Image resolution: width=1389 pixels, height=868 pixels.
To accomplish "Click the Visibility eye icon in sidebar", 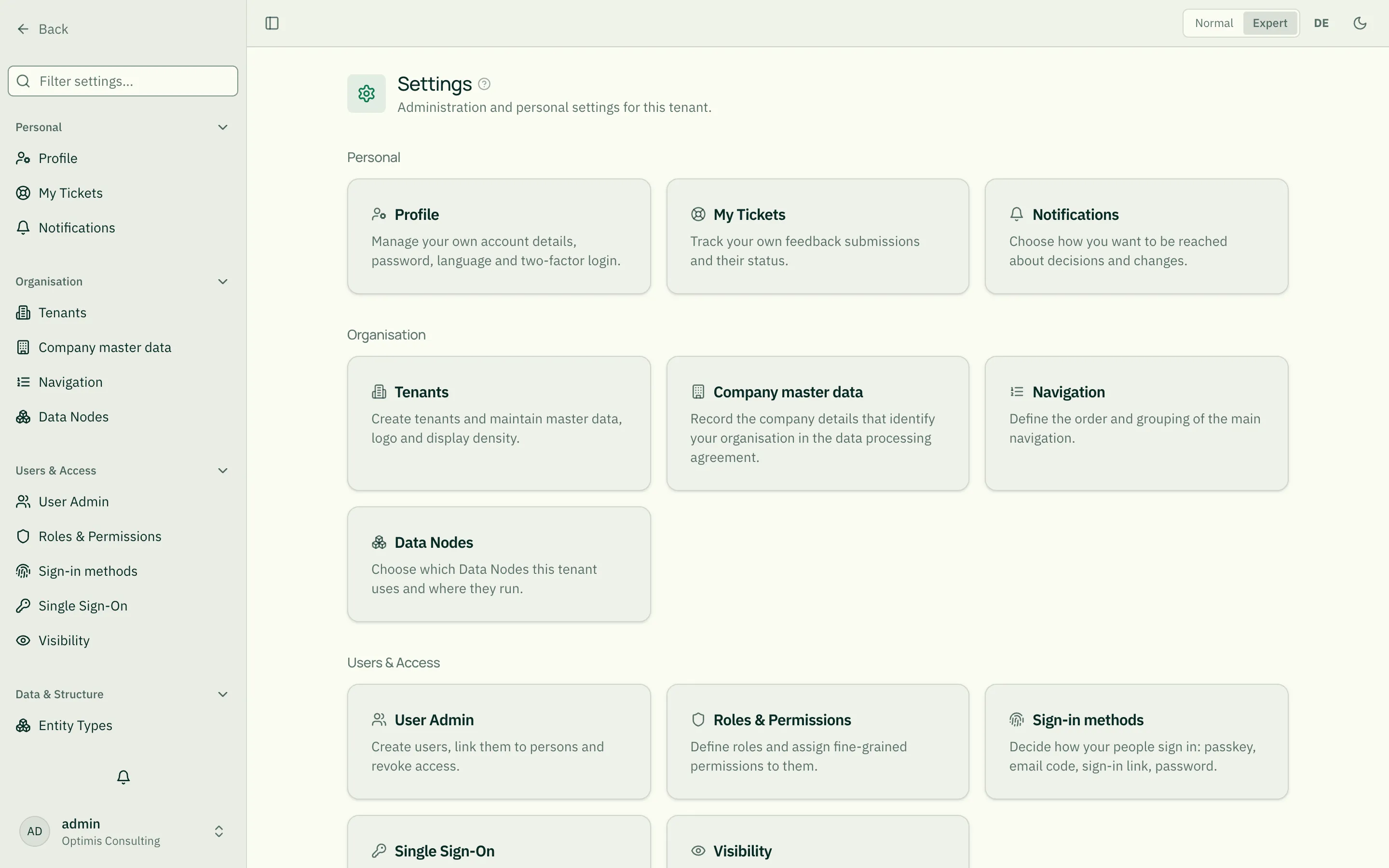I will [23, 641].
